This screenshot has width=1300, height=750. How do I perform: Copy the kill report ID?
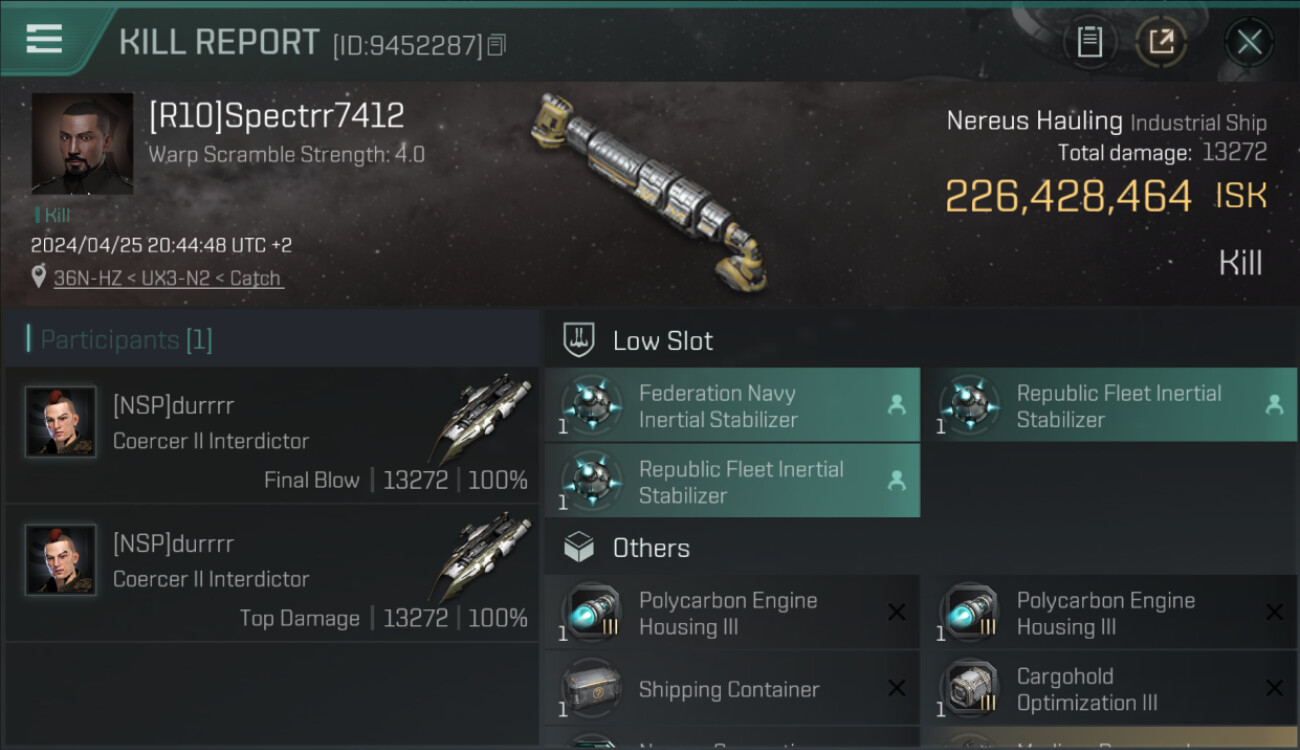497,44
